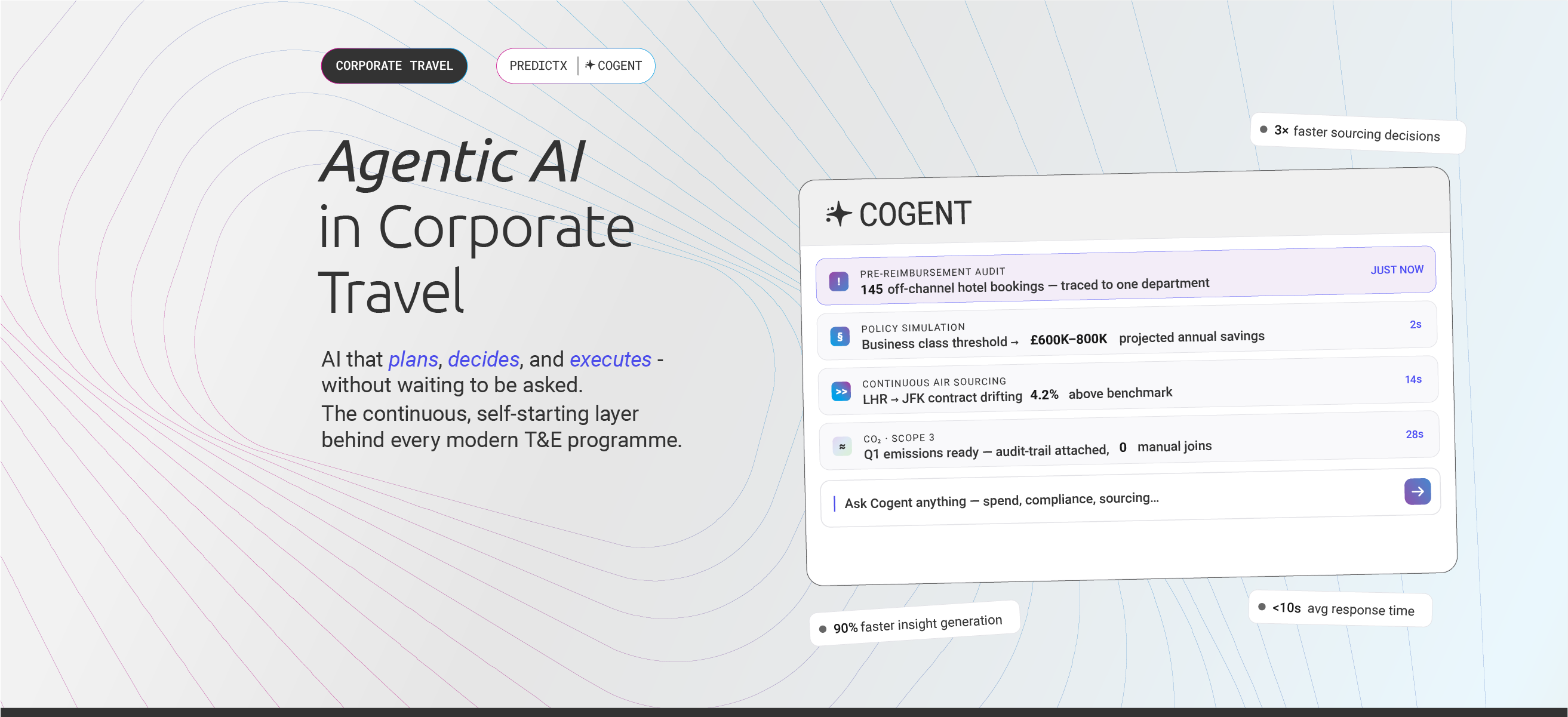
Task: Click the £600K–800K savings figure
Action: [1068, 339]
